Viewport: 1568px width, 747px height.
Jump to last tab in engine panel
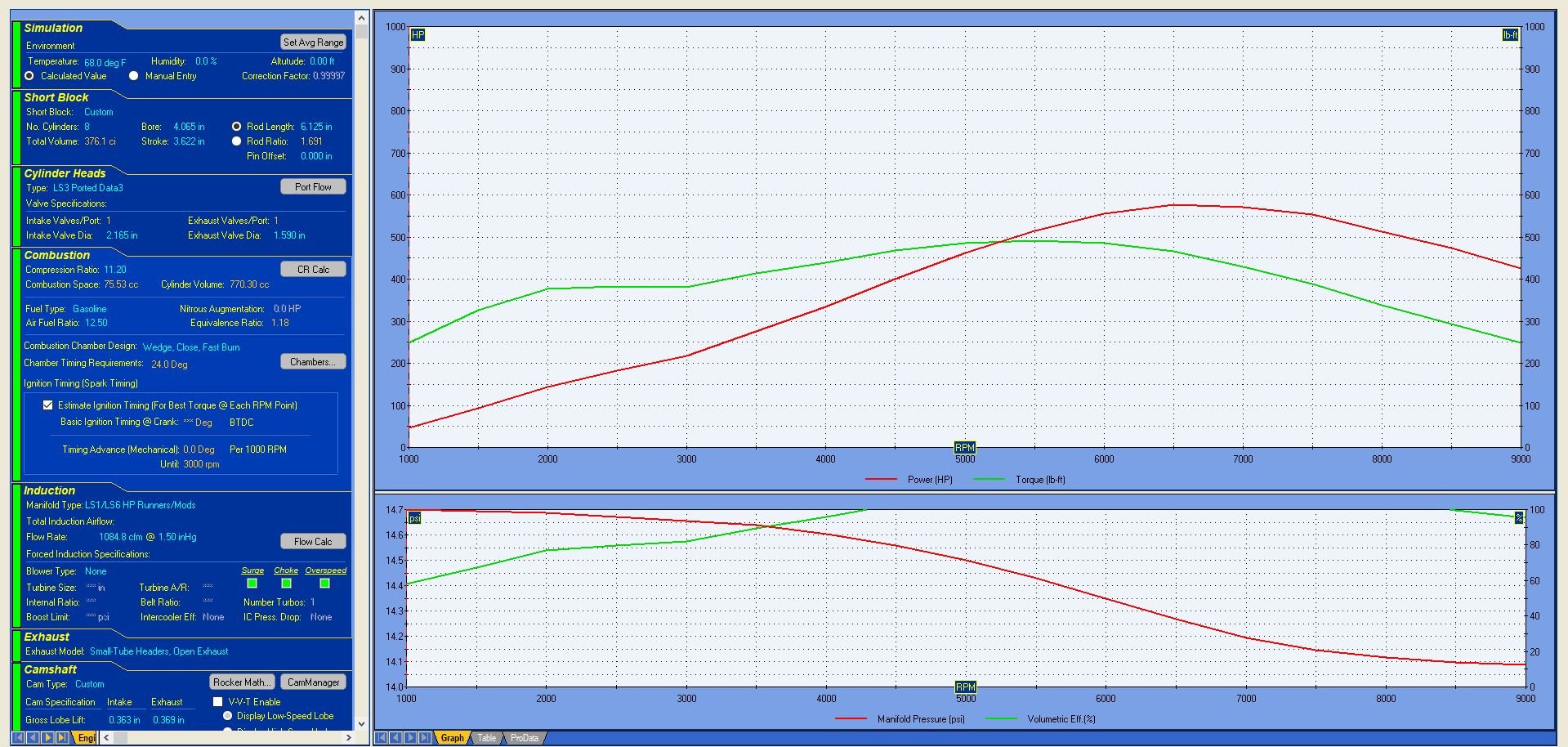[x=62, y=737]
